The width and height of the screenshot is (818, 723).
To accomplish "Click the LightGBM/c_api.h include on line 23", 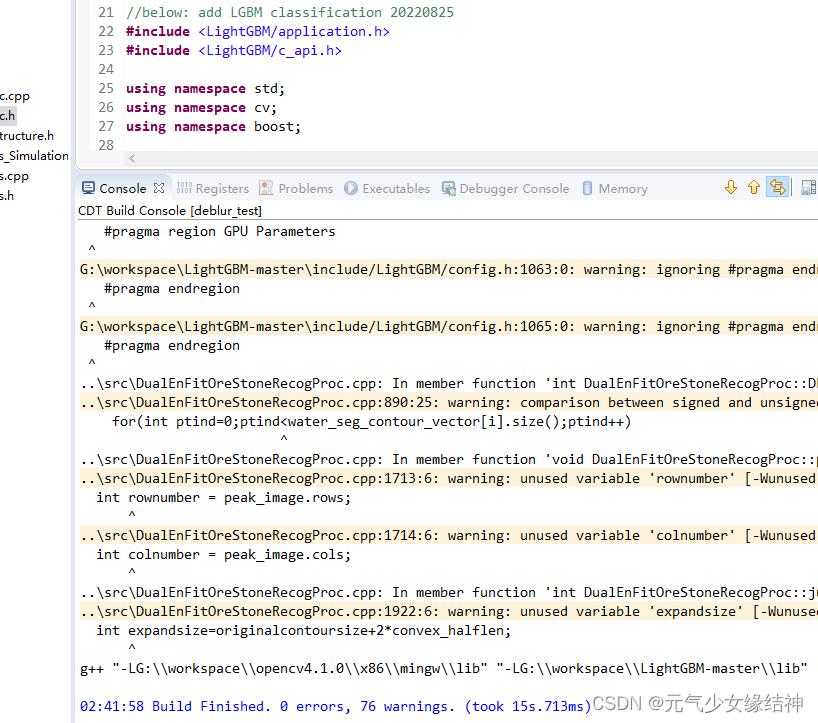I will tap(270, 51).
